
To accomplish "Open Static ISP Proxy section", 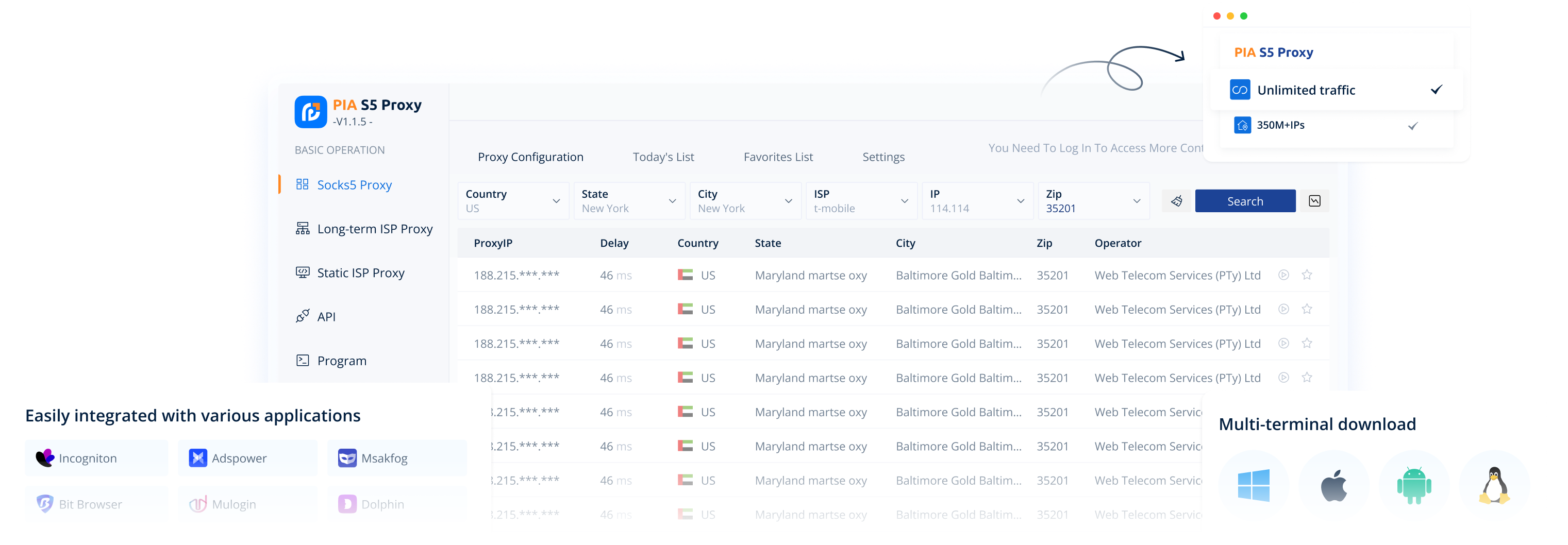I will tap(360, 272).
